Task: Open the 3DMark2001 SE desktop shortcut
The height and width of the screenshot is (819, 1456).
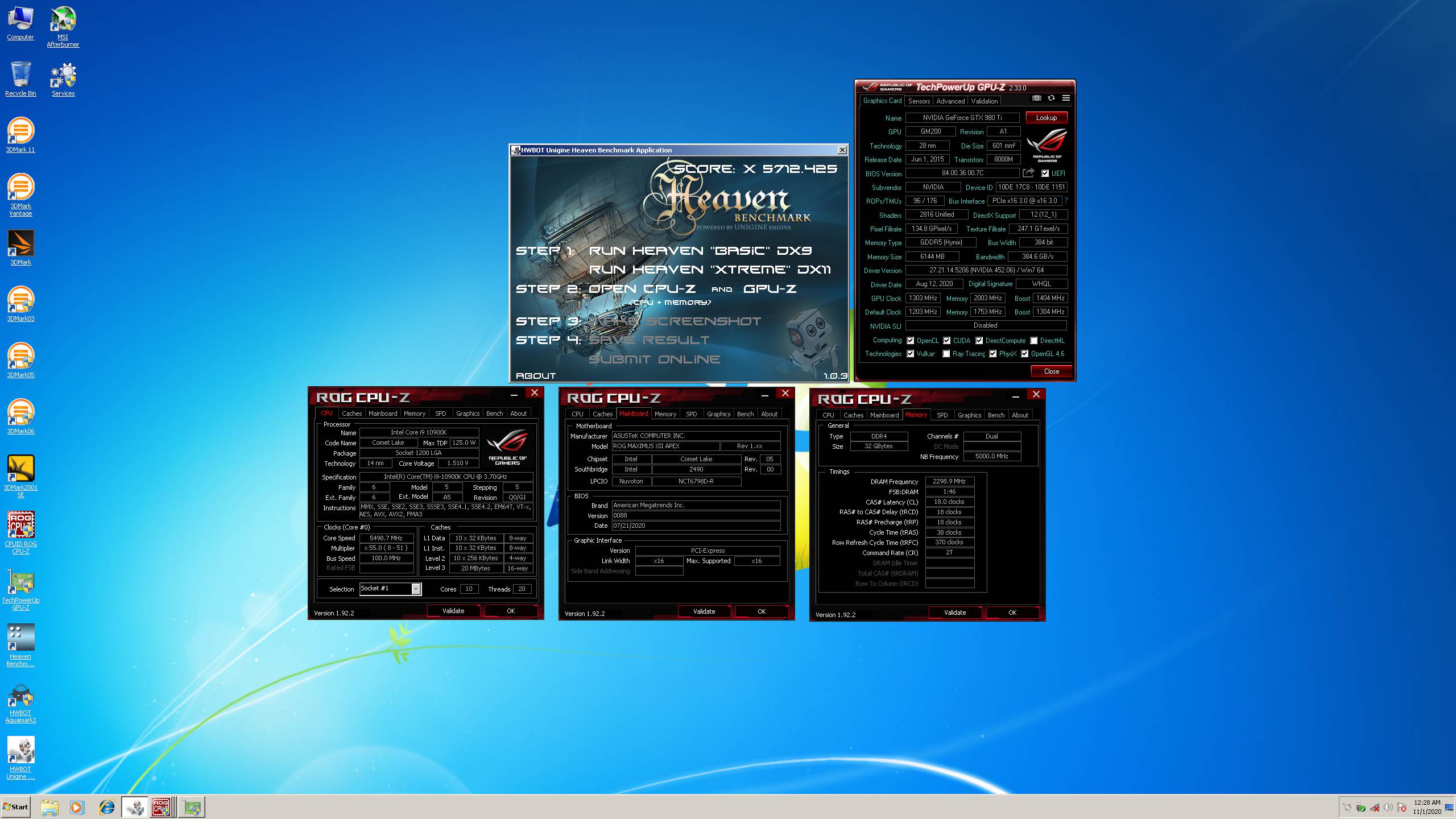Action: (20, 476)
